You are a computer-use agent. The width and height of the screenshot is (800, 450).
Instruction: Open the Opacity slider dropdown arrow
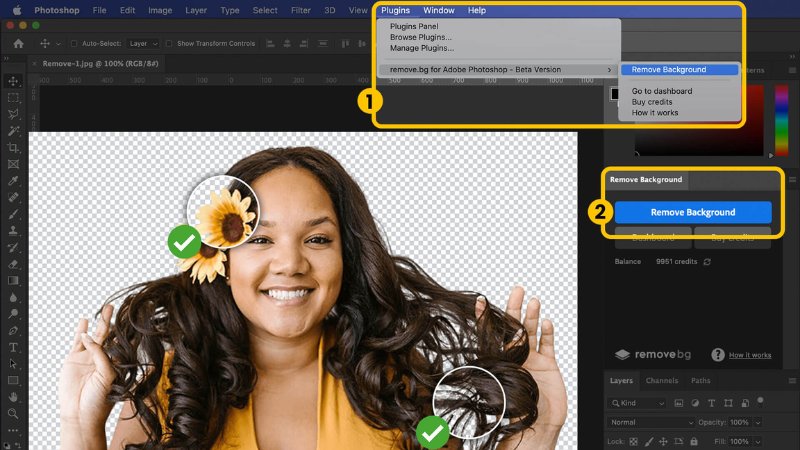758,422
